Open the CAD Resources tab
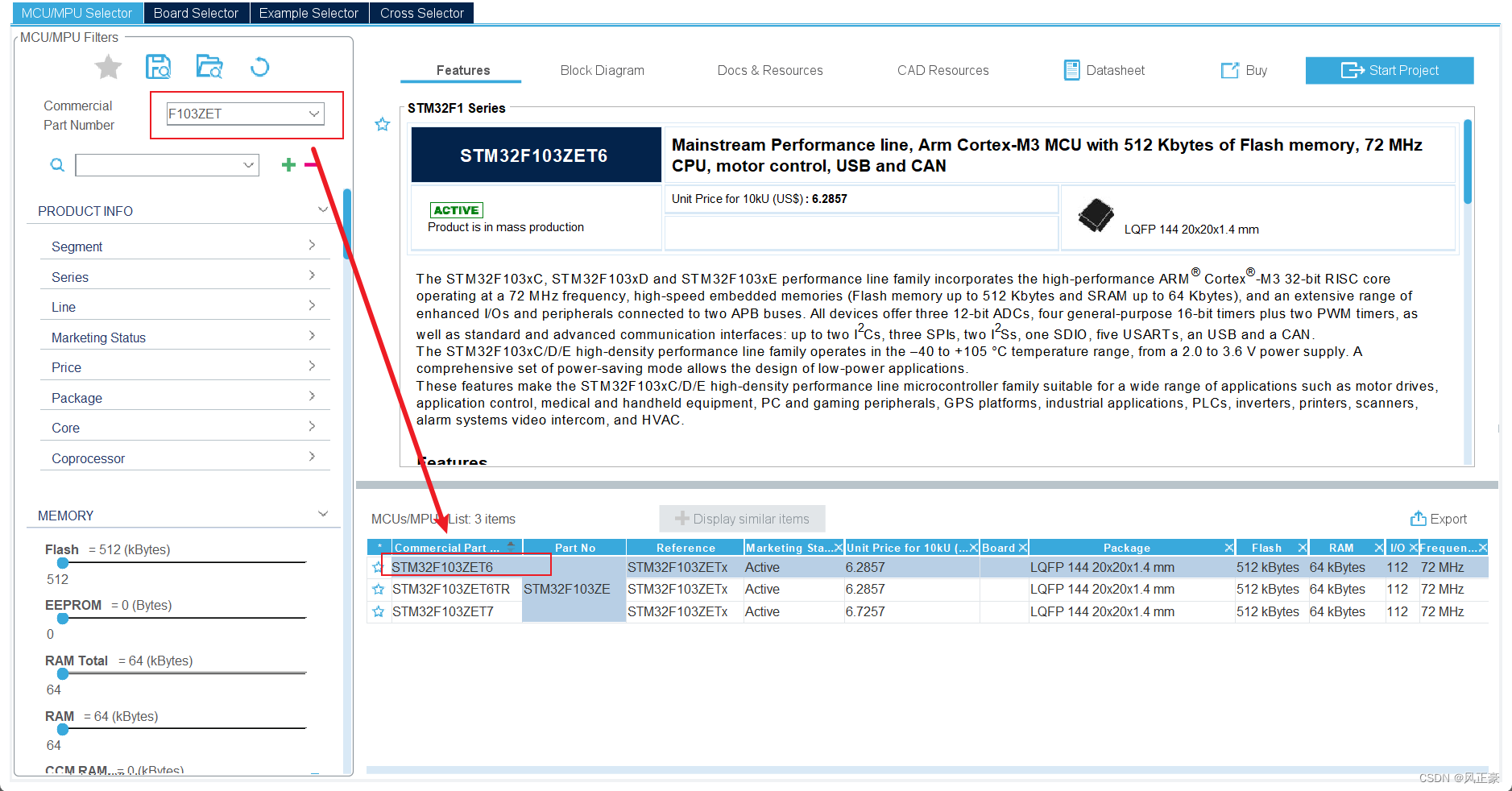 (942, 70)
